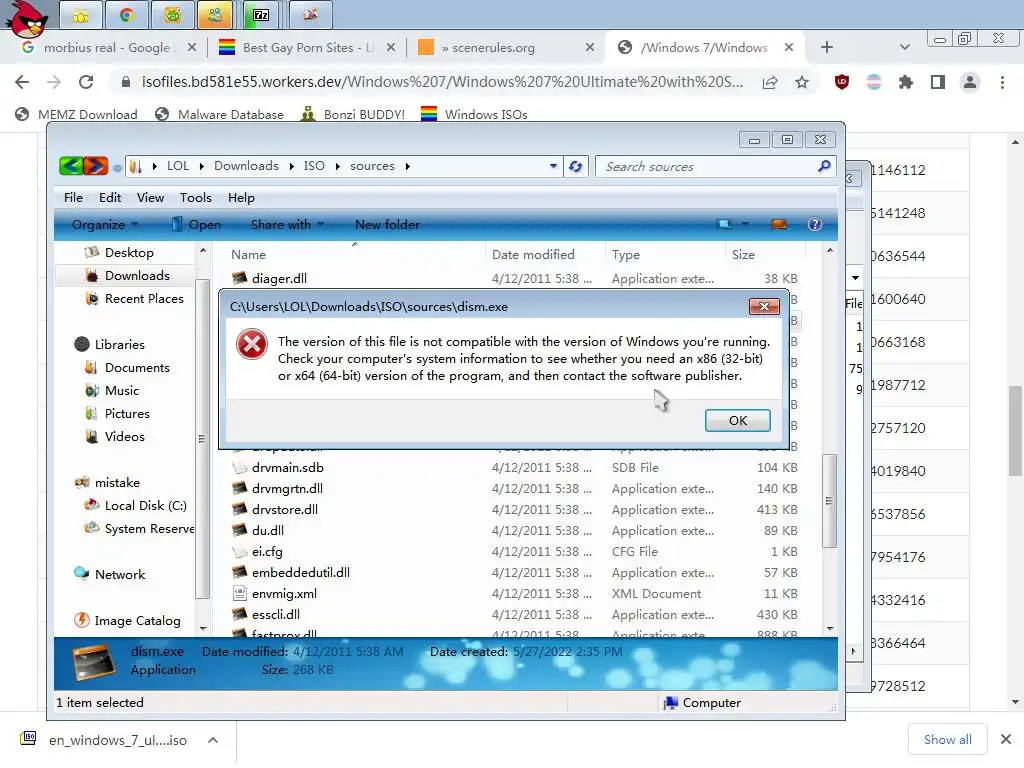Click the search magnifier in Explorer
This screenshot has height=768, width=1024.
[x=824, y=166]
